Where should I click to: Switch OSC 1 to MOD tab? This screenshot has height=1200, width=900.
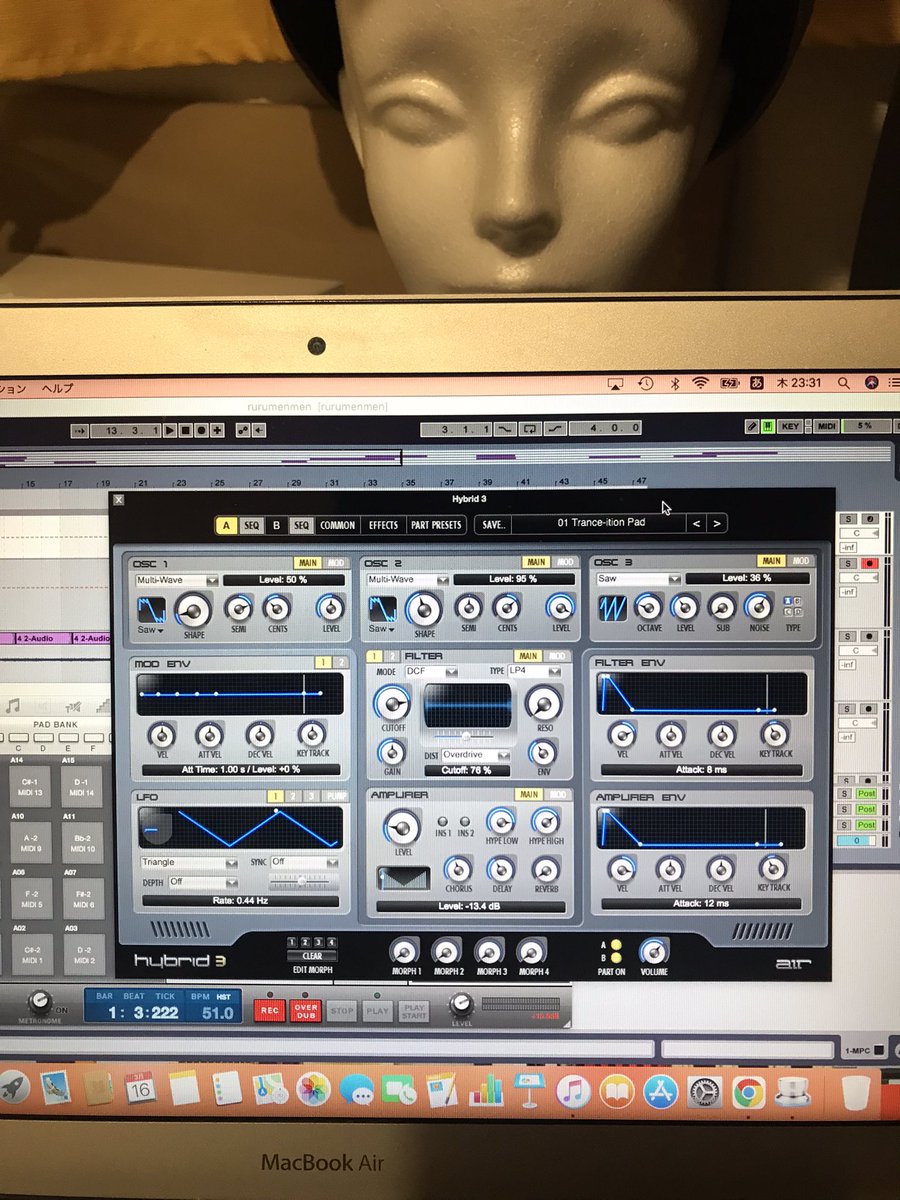click(x=336, y=563)
